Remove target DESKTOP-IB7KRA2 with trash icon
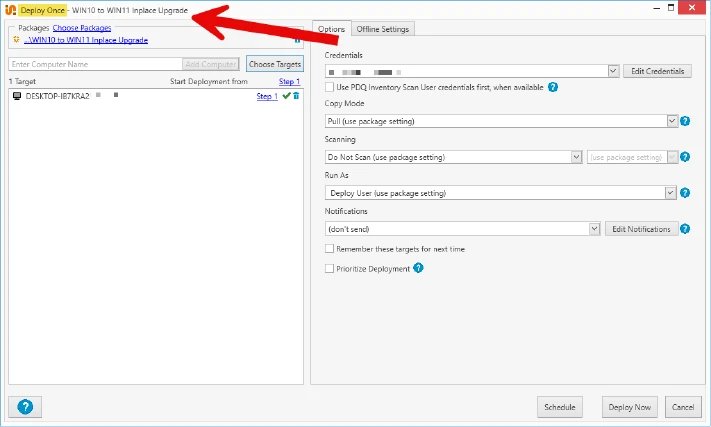The image size is (711, 427). pos(296,95)
